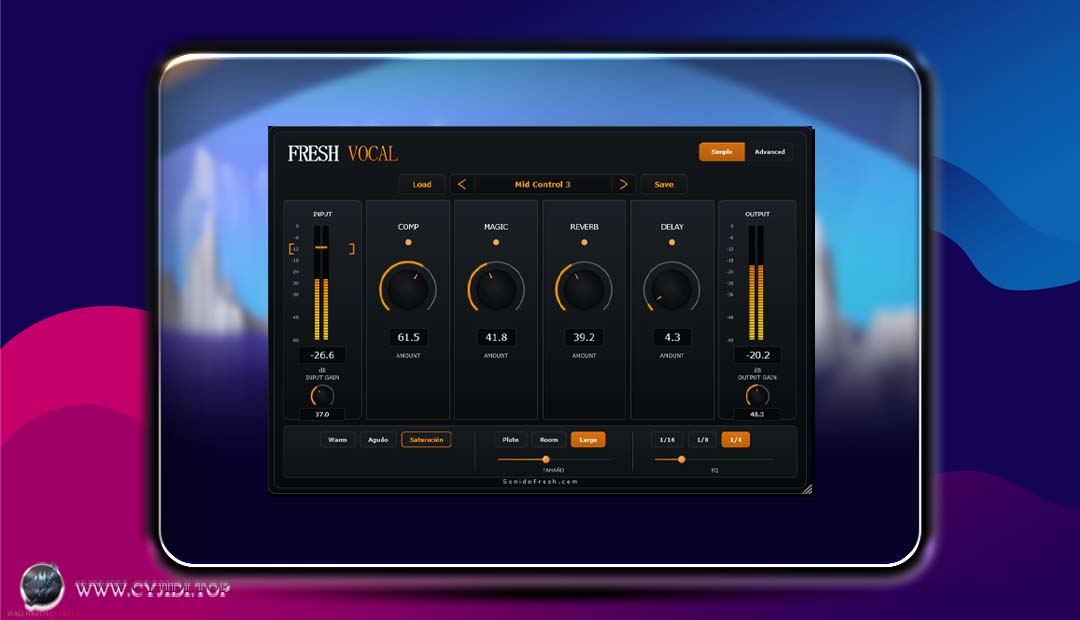
Task: Click the reverb Tamaño slider handle
Action: tap(546, 459)
